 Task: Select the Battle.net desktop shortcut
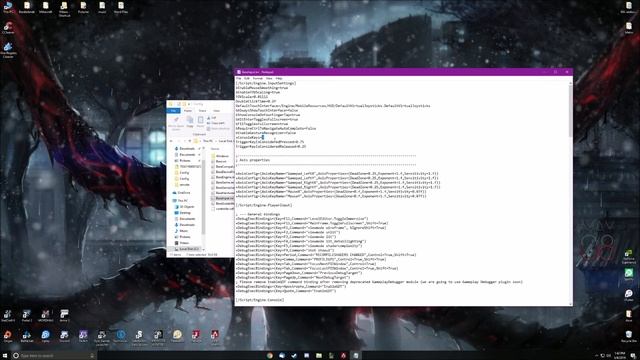click(x=27, y=336)
